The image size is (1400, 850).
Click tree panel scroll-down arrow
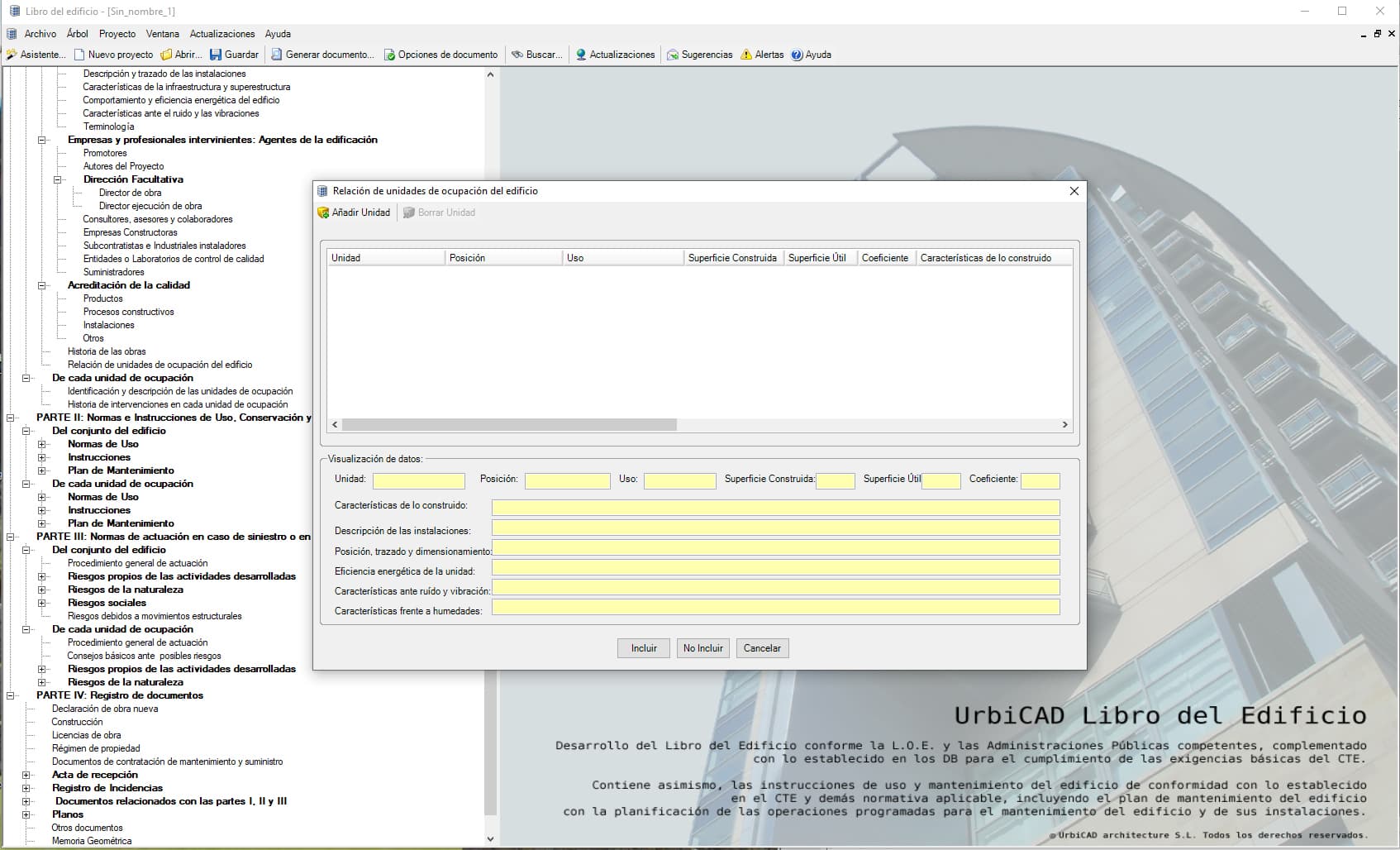[x=490, y=838]
